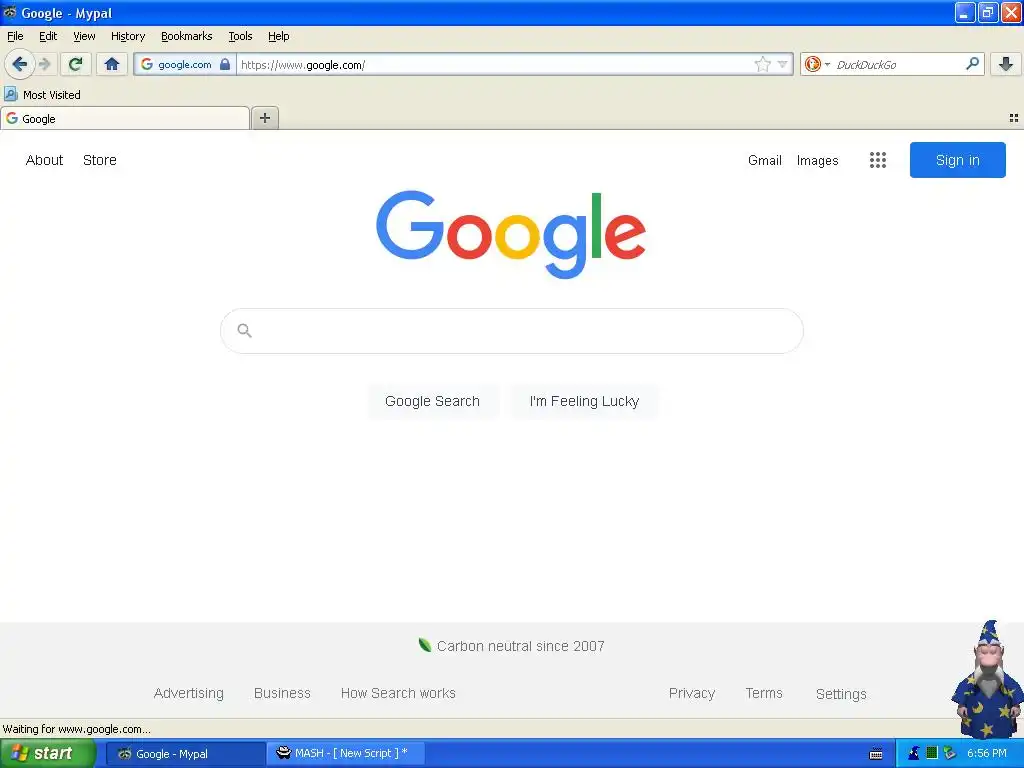Image resolution: width=1024 pixels, height=768 pixels.
Task: Click the URL address bar
Action: tap(496, 64)
